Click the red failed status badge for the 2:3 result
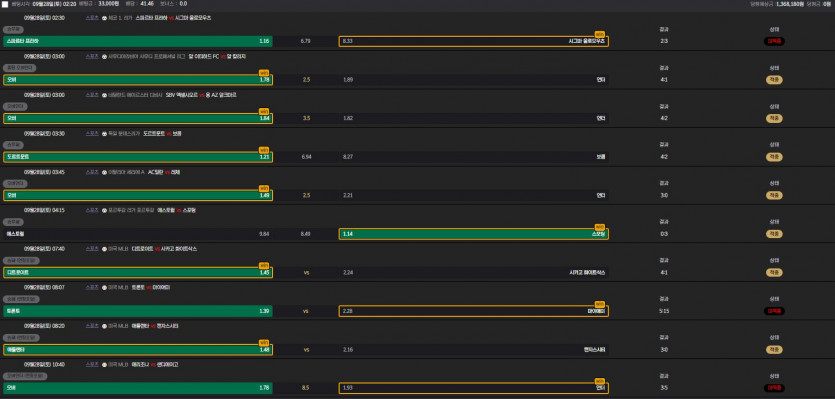Image resolution: width=835 pixels, height=399 pixels. [x=774, y=41]
